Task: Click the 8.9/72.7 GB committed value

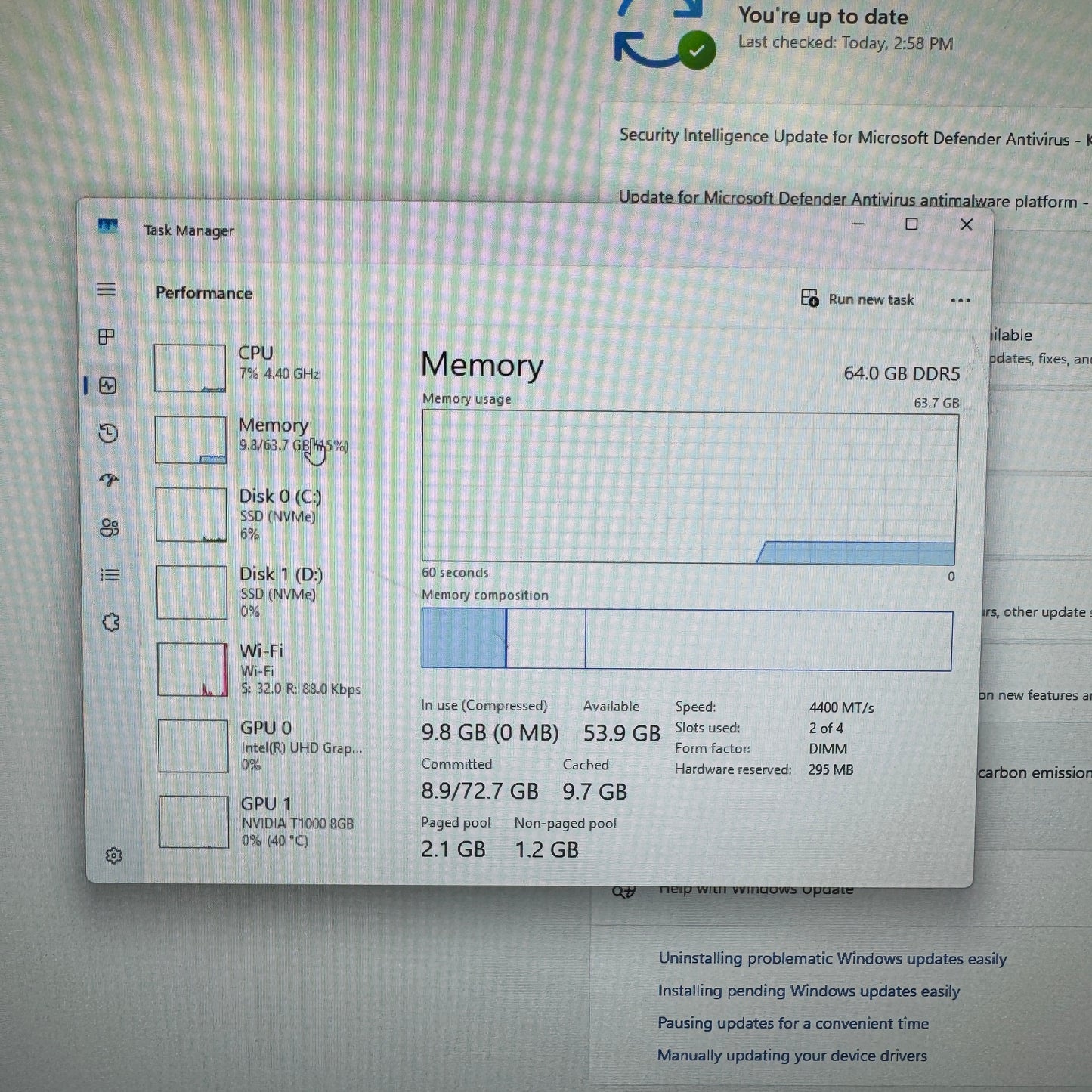Action: tap(480, 791)
